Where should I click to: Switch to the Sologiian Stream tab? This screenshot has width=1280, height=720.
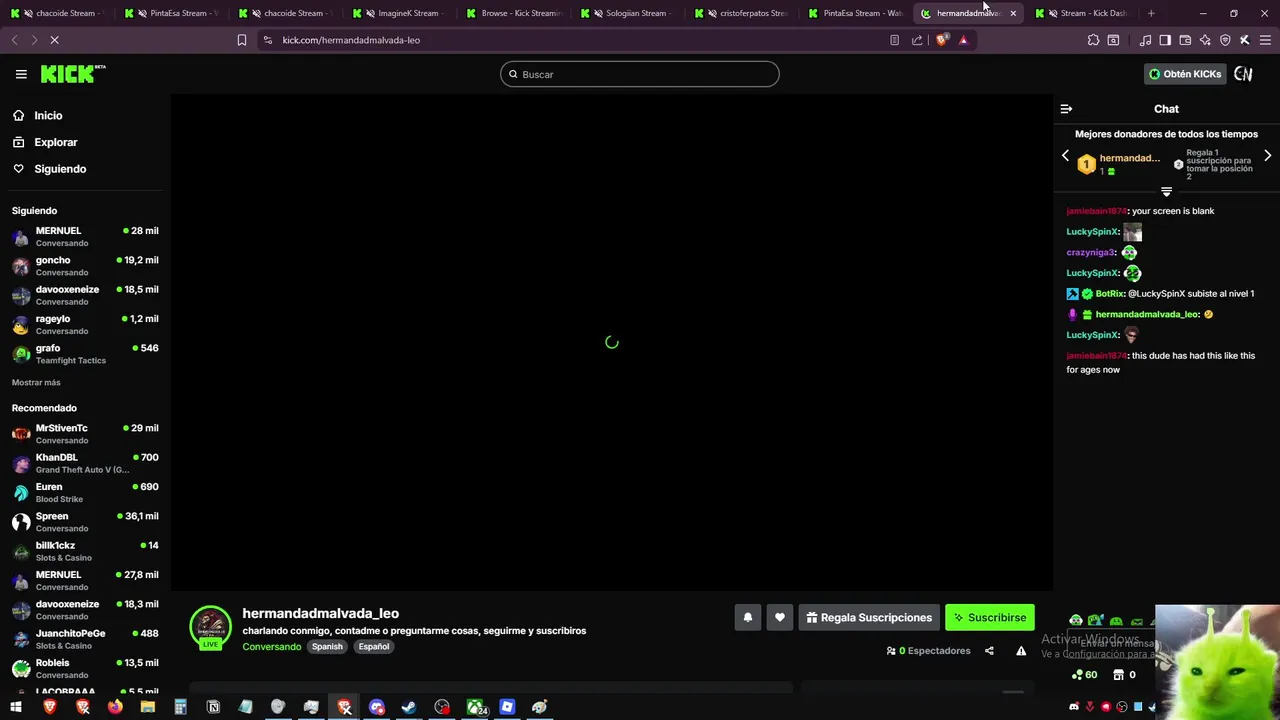(x=626, y=13)
